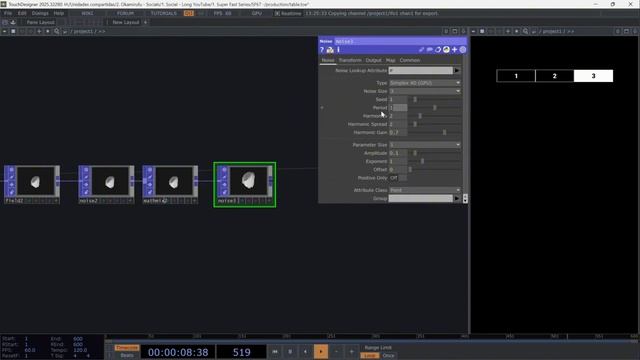Open the Pane Layout dropdown

point(40,22)
